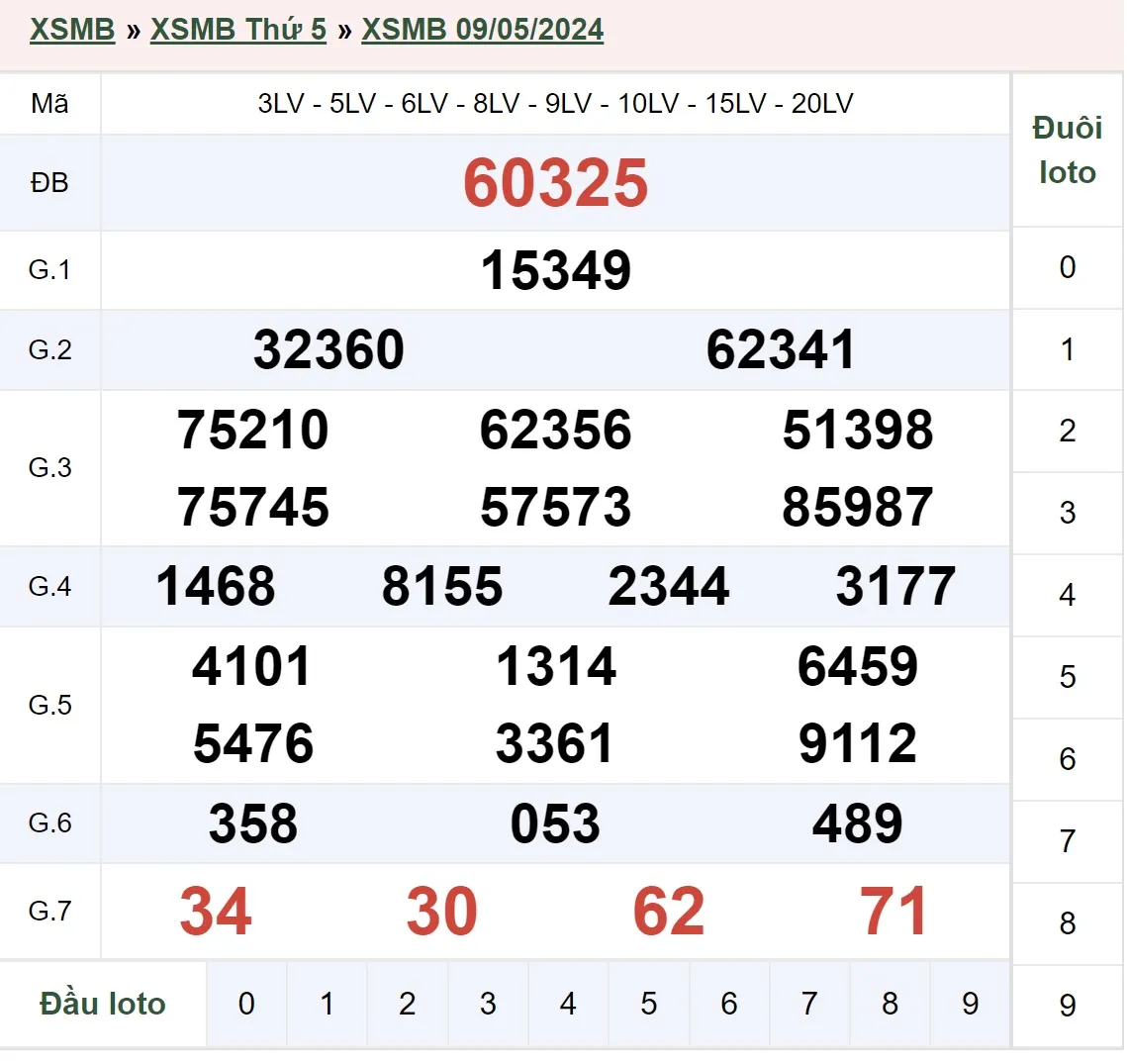
Task: Open the XSMB 09/05/2024 link
Action: point(482,30)
